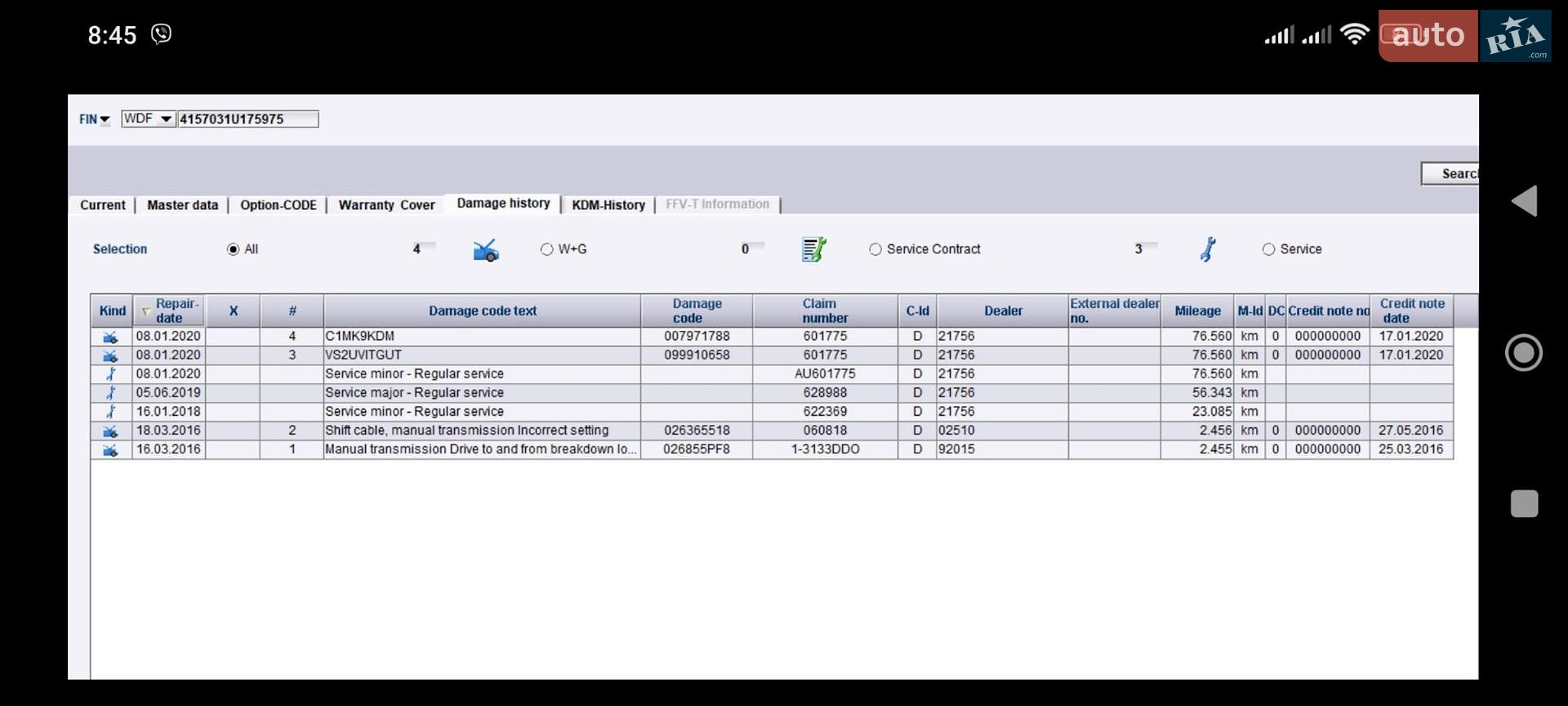
Task: Click service icon for 05.06.2019 major service
Action: [110, 393]
